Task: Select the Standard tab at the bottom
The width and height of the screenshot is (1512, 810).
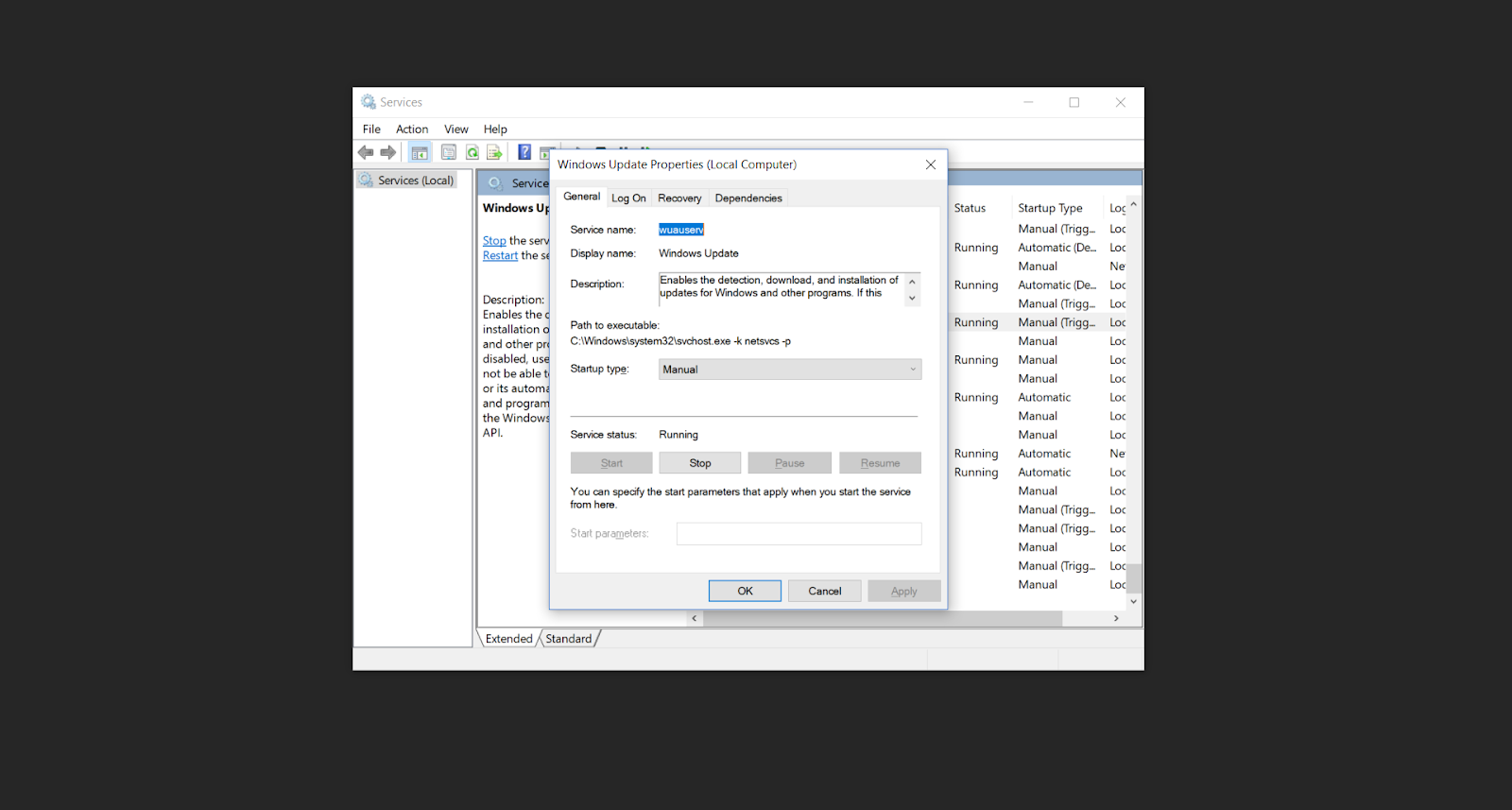Action: point(569,639)
